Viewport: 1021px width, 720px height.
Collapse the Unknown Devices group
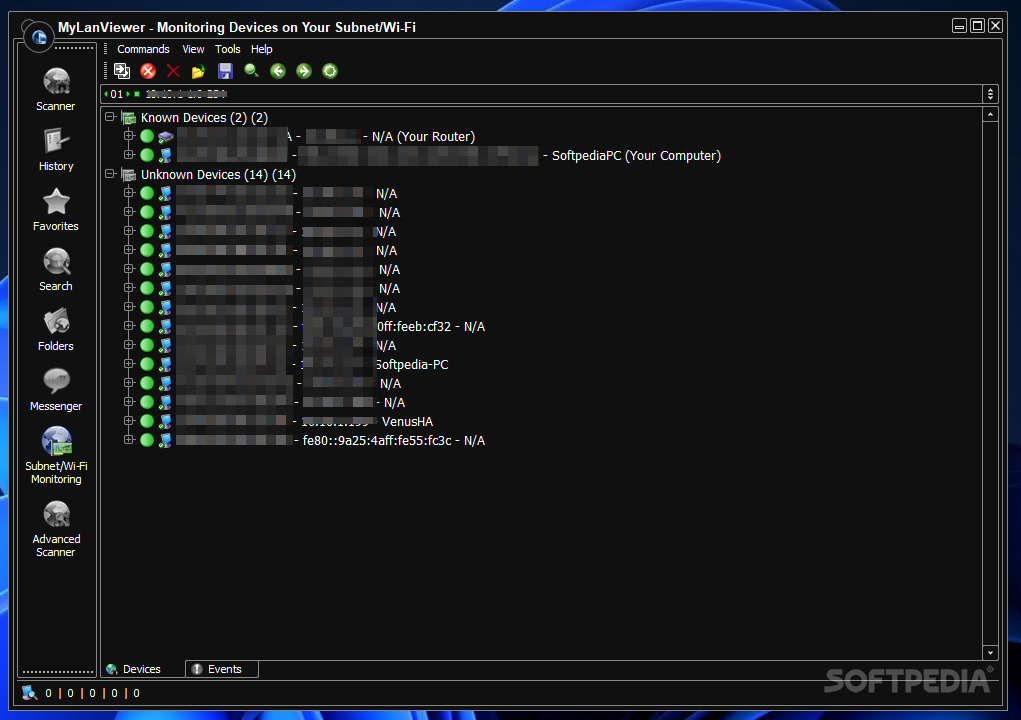pos(110,174)
